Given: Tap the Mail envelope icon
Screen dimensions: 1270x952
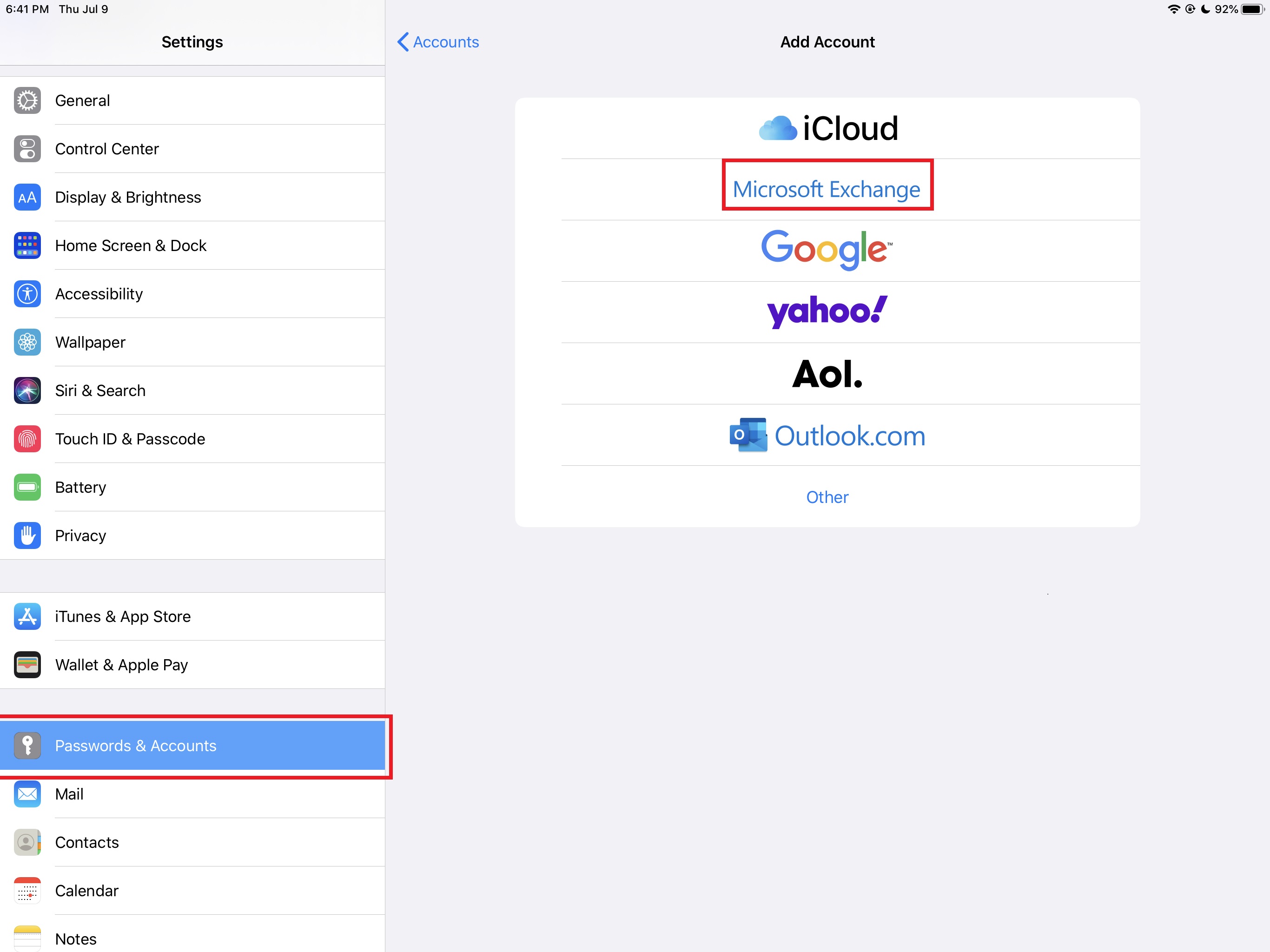Looking at the screenshot, I should click(27, 793).
